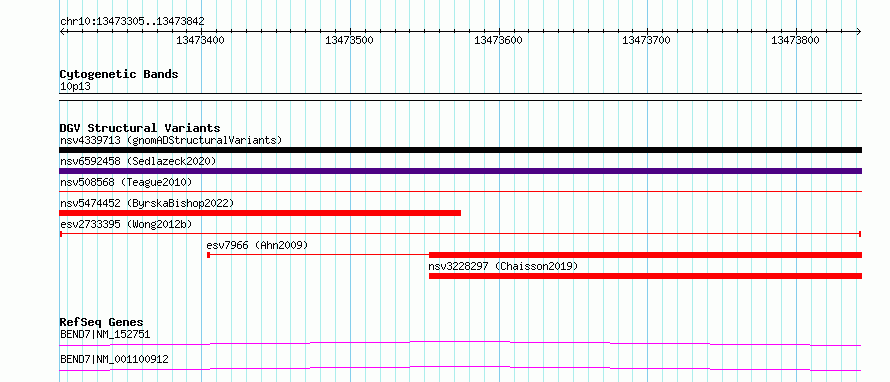The width and height of the screenshot is (890, 382).
Task: Open the BEND7|NM_001100912 gene label
Action: click(114, 359)
